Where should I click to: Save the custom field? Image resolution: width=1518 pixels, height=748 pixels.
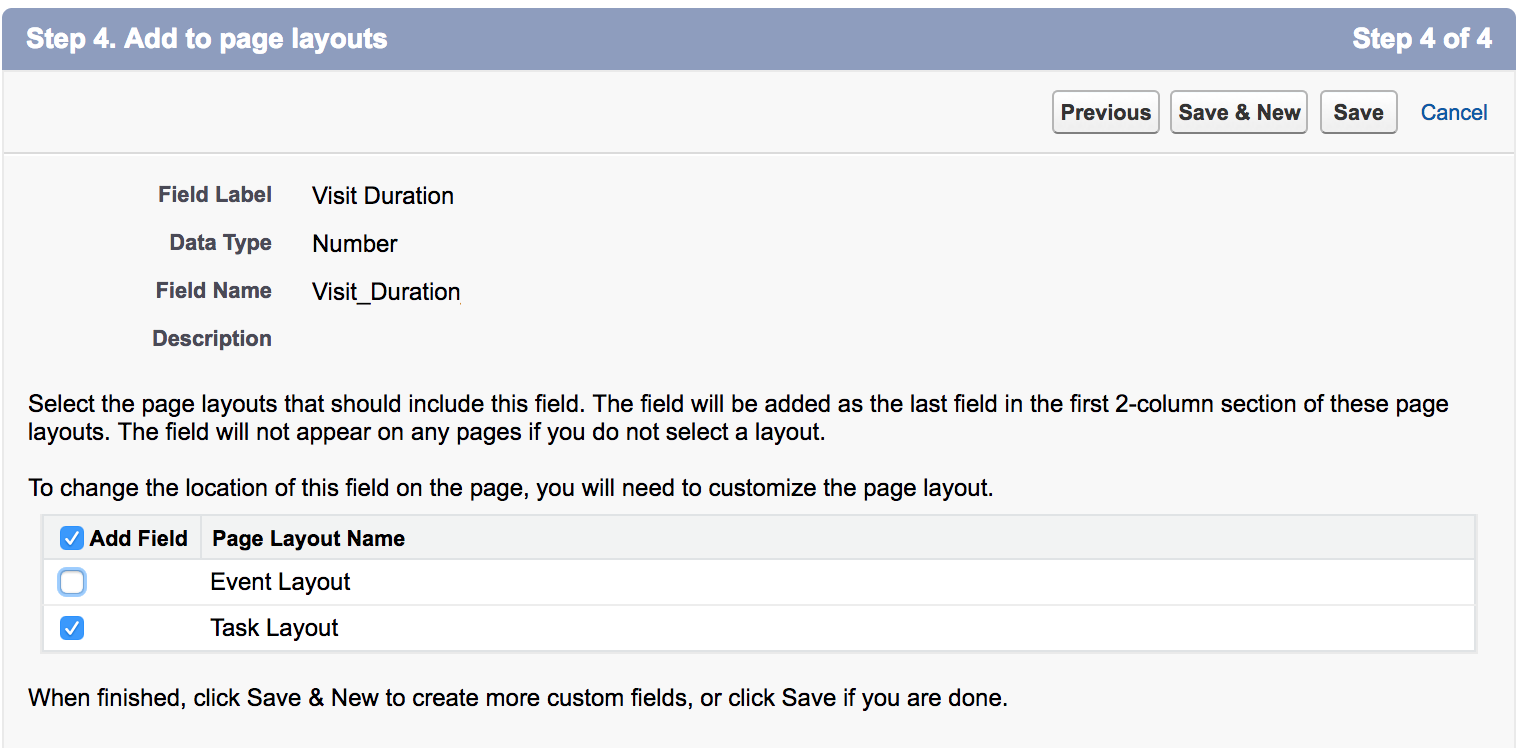point(1358,112)
